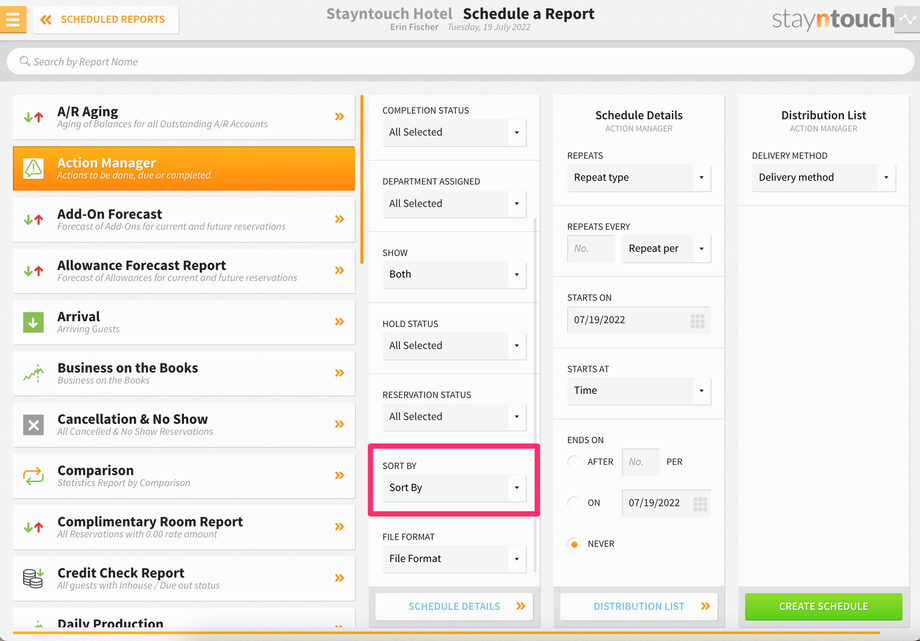Click the chevron on Credit Check Report row
Screen dimensions: 920x641
point(339,578)
